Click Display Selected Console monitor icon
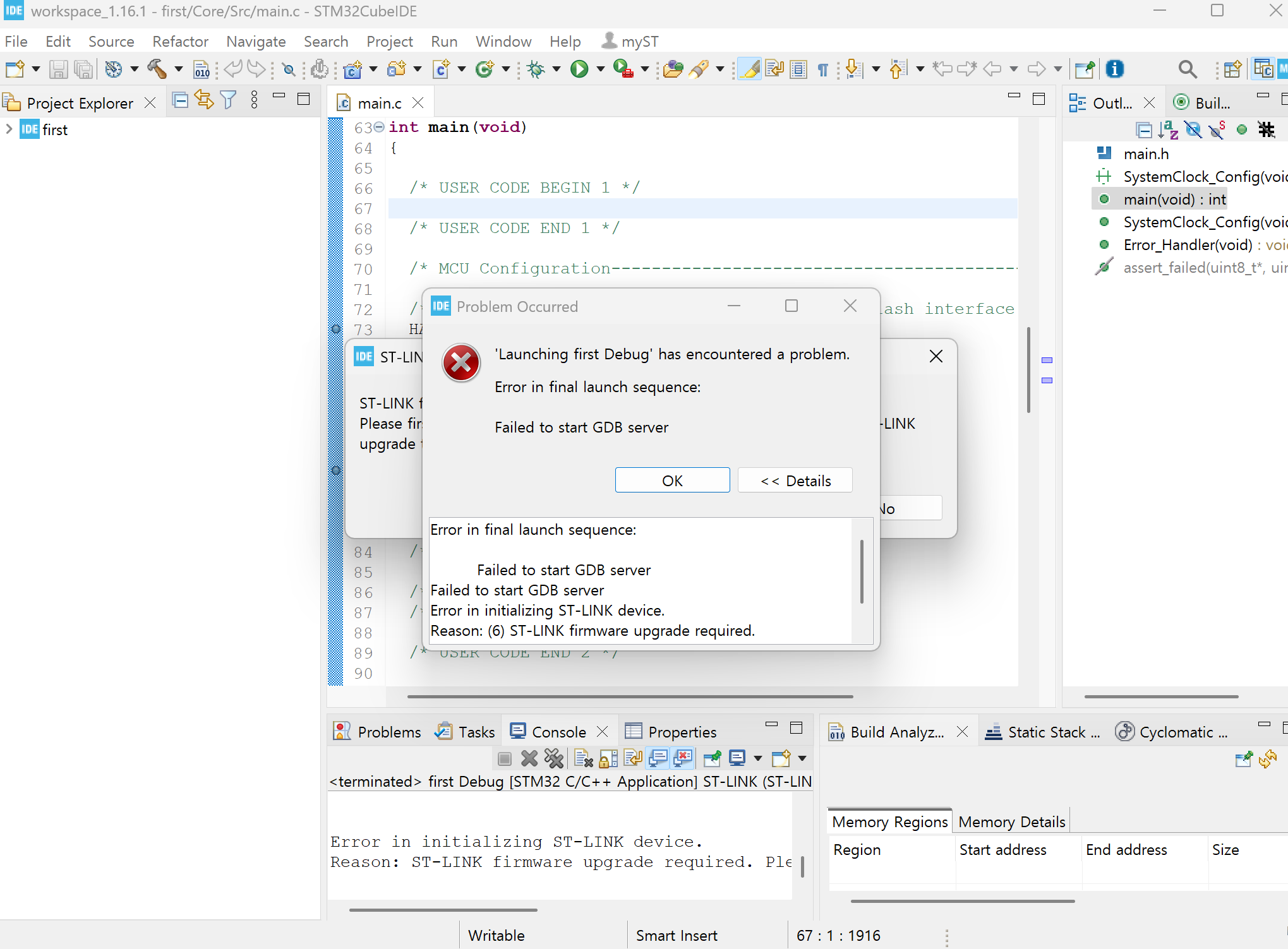The width and height of the screenshot is (1288, 949). [x=737, y=758]
